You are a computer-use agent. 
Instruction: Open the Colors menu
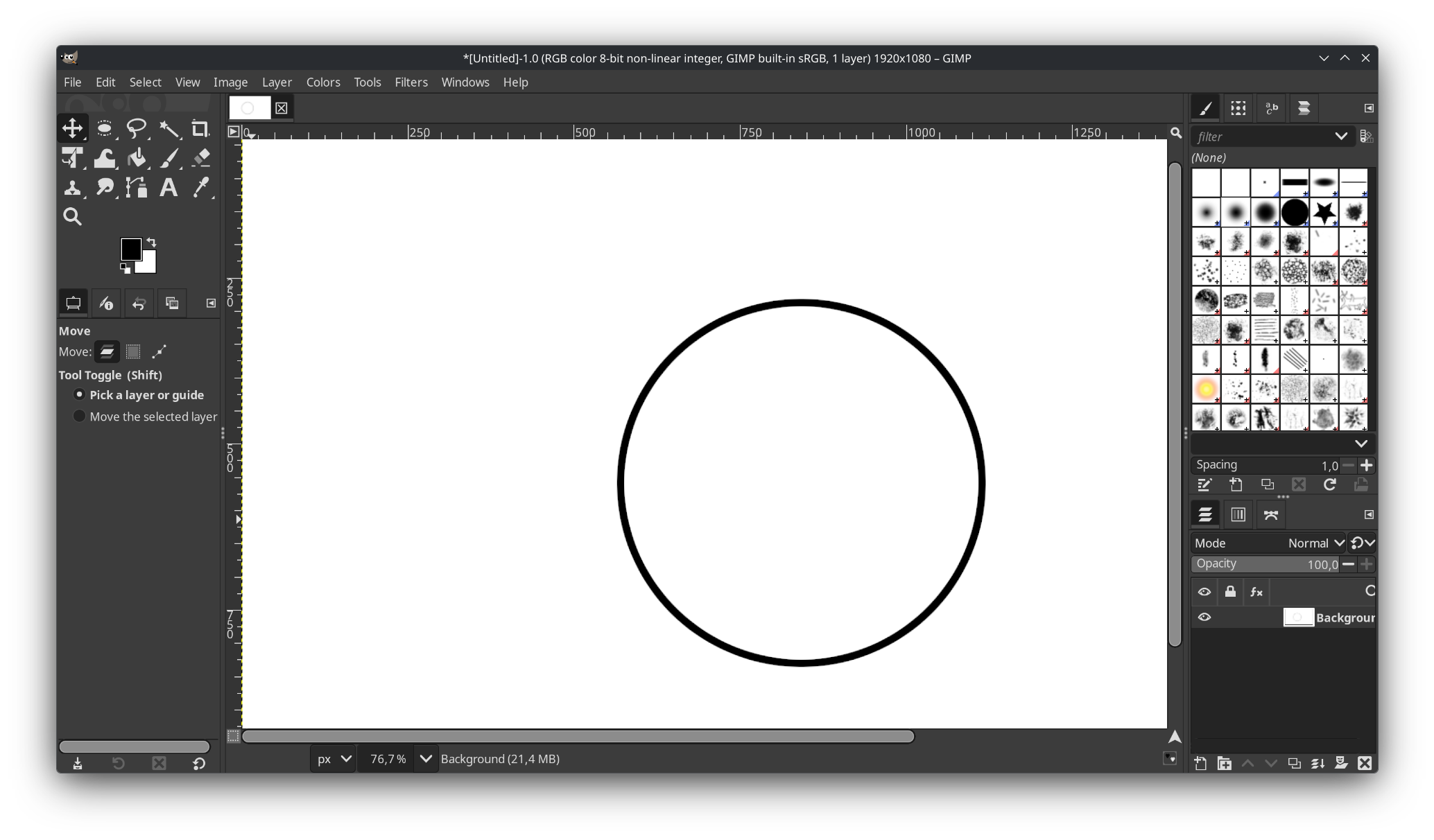323,82
